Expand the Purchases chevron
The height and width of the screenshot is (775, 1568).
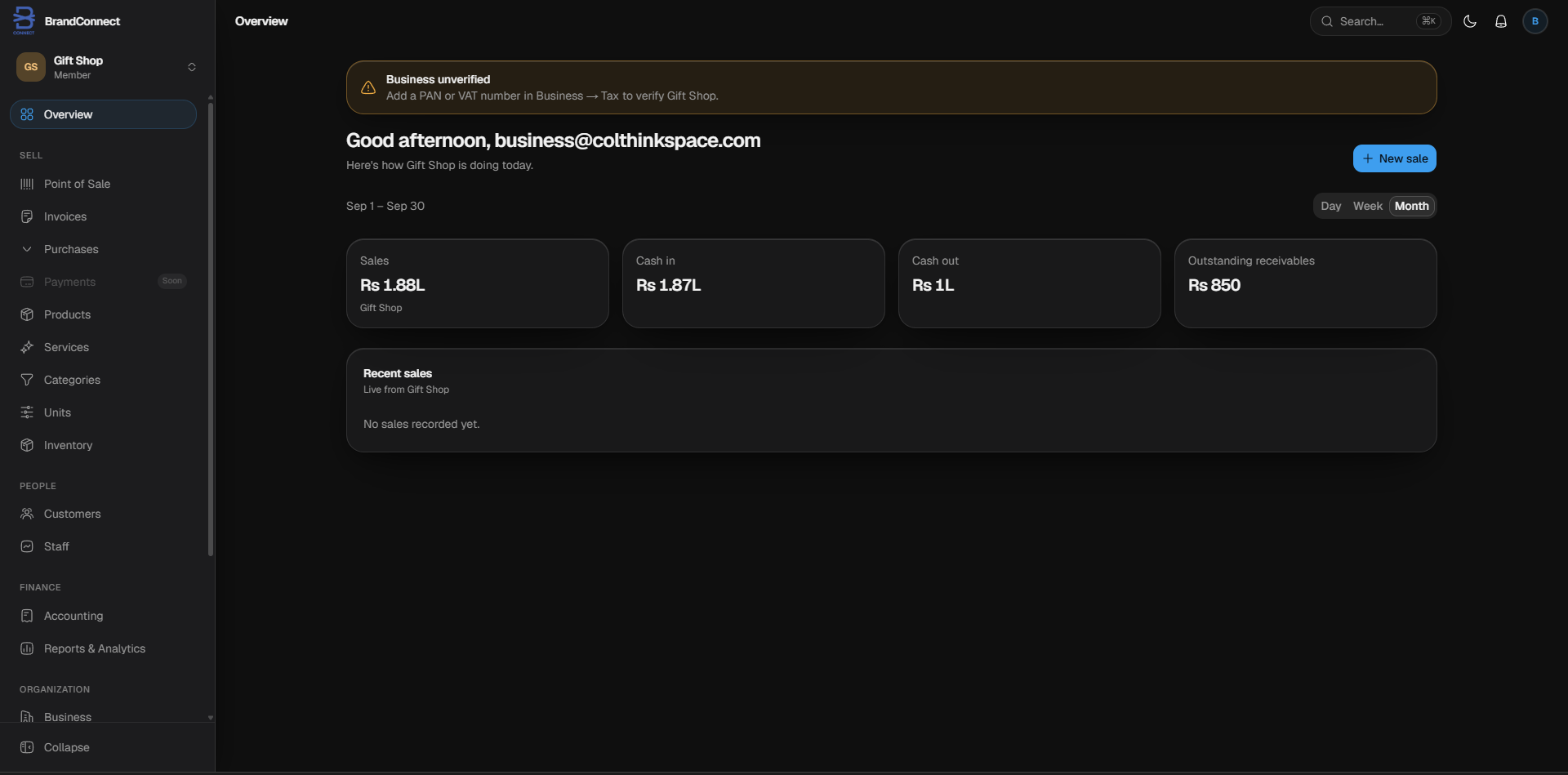[27, 249]
